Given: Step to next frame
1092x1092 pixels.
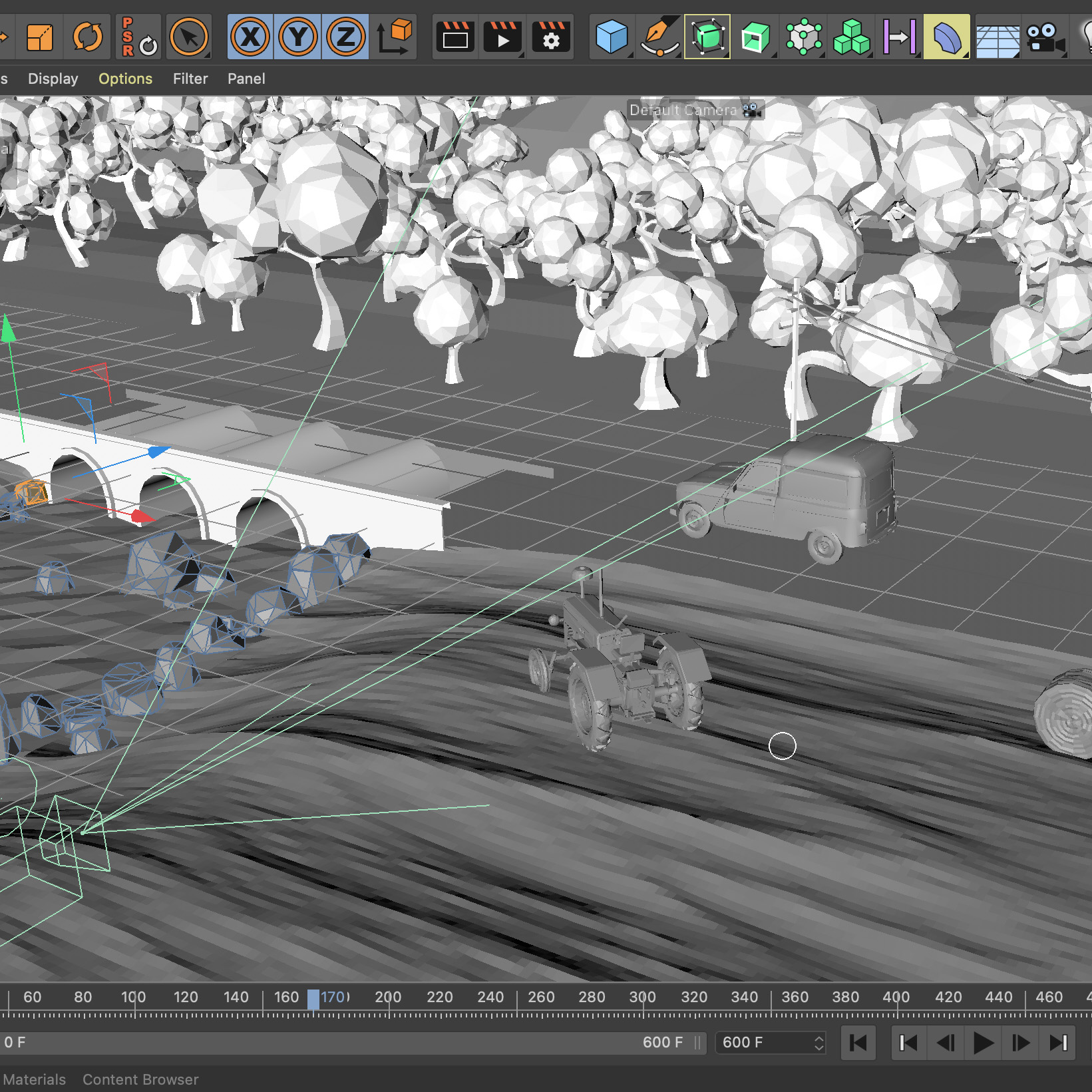Looking at the screenshot, I should pyautogui.click(x=1021, y=1043).
